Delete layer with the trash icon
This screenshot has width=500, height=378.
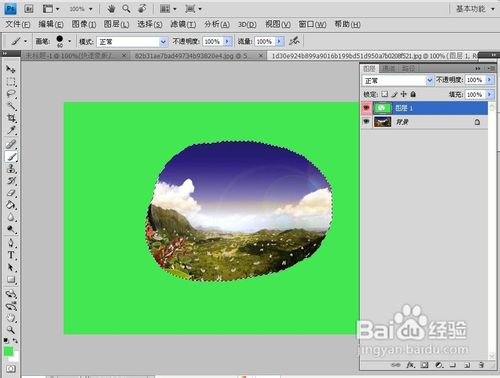pos(481,365)
